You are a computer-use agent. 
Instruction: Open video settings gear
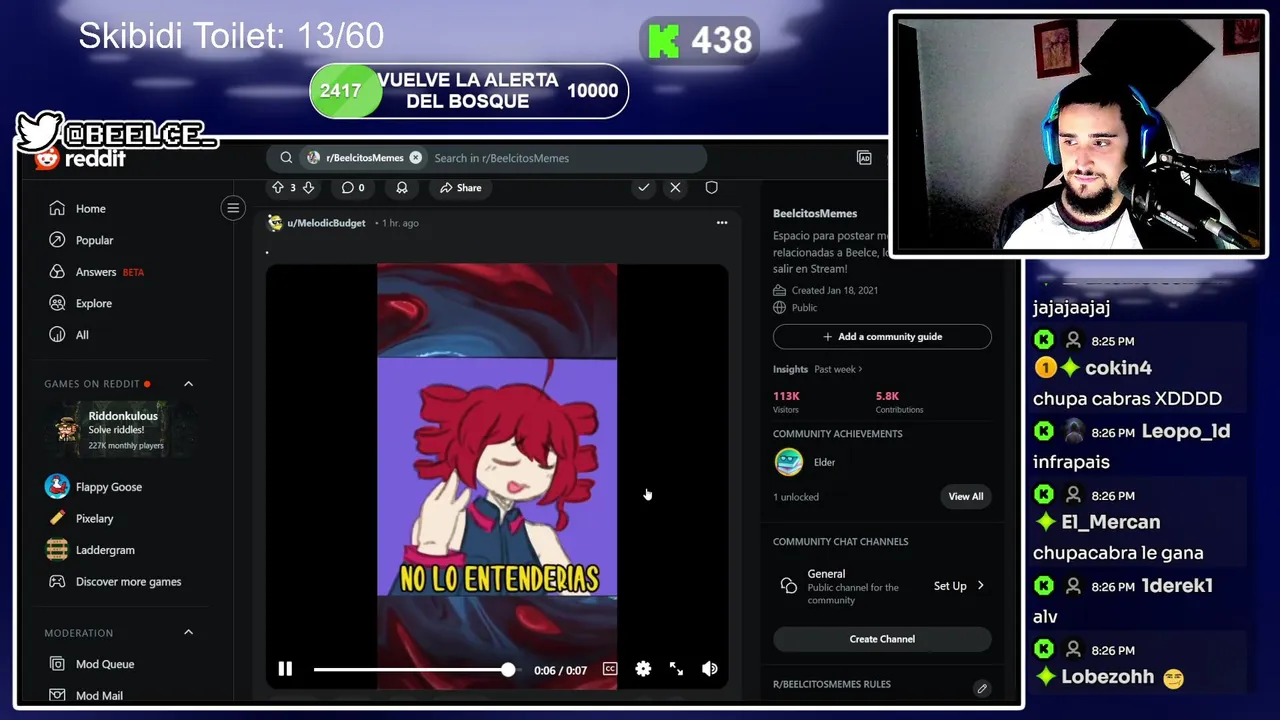(x=643, y=669)
